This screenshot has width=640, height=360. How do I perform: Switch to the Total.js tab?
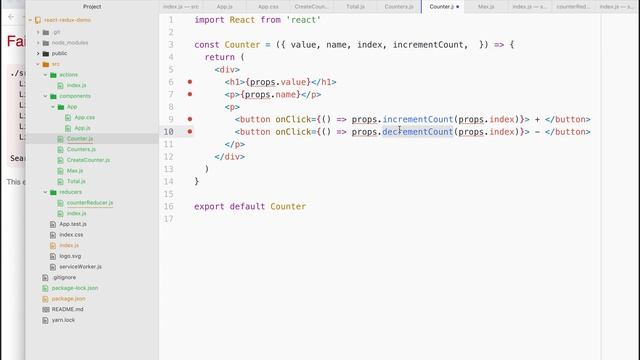tap(355, 7)
